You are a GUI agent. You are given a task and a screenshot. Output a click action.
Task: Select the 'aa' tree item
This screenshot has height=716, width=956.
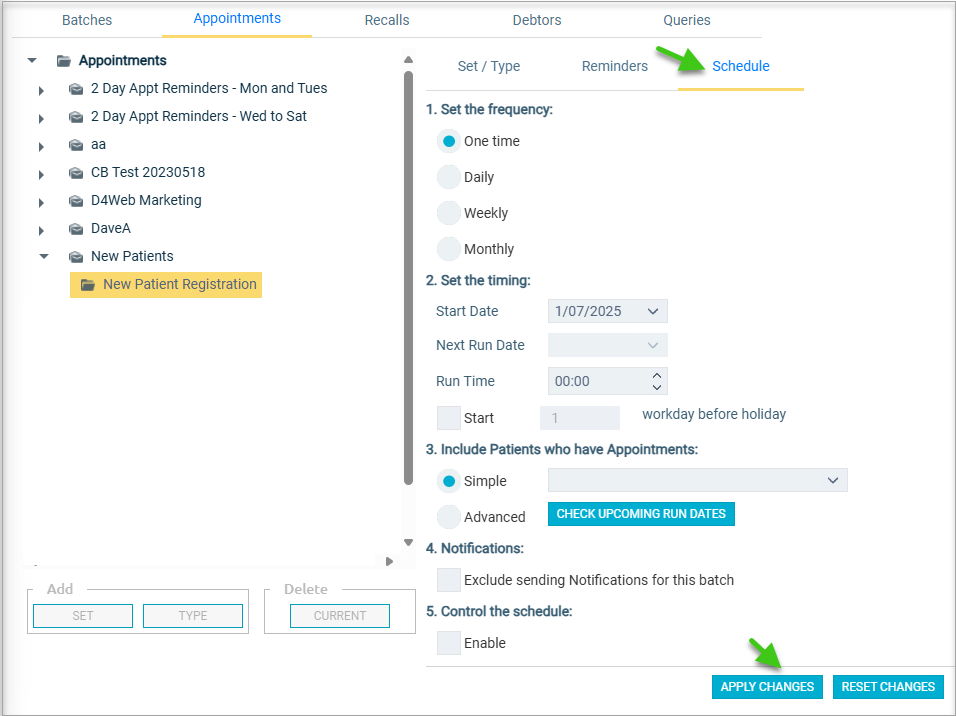click(x=98, y=145)
